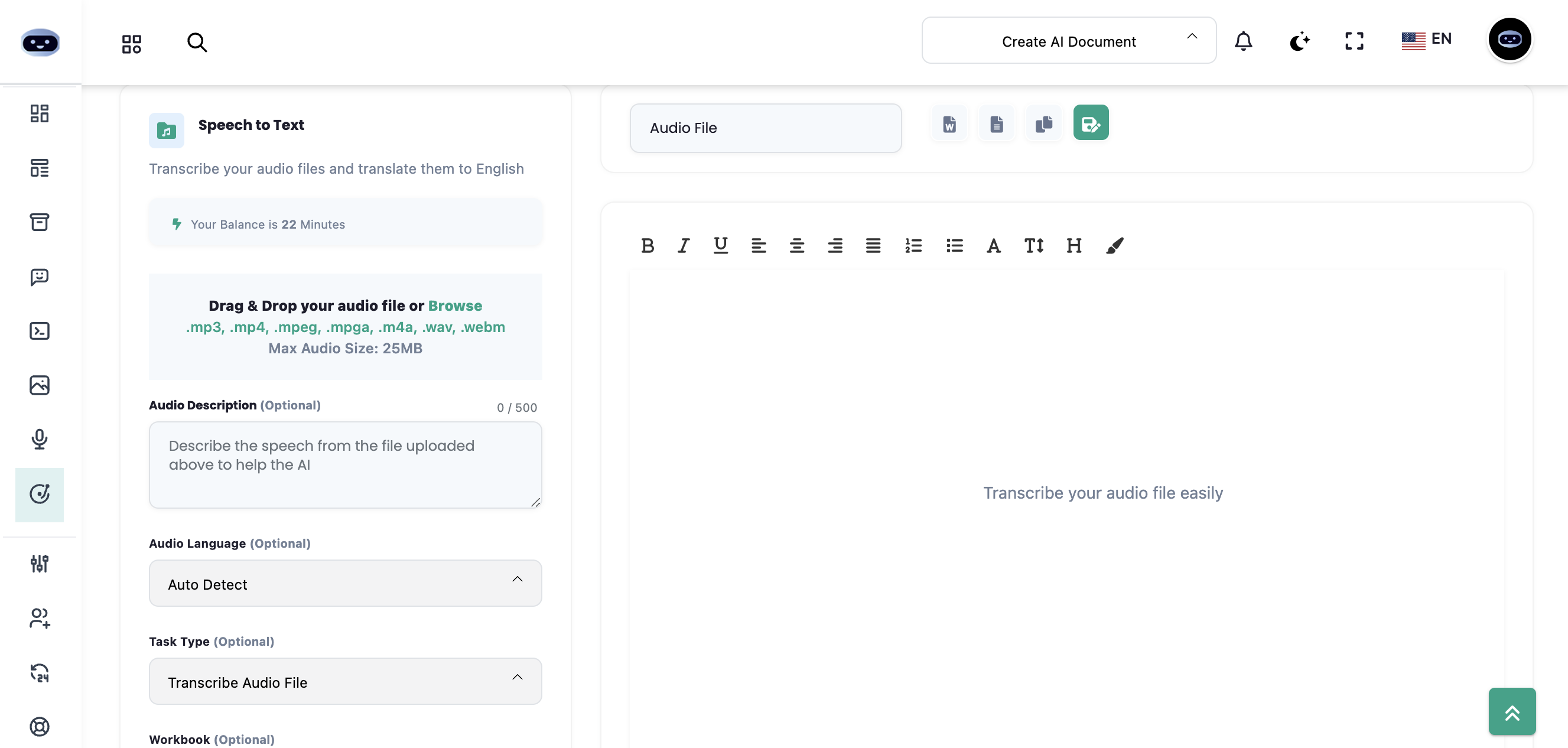Click the Browse link to upload audio

click(455, 305)
